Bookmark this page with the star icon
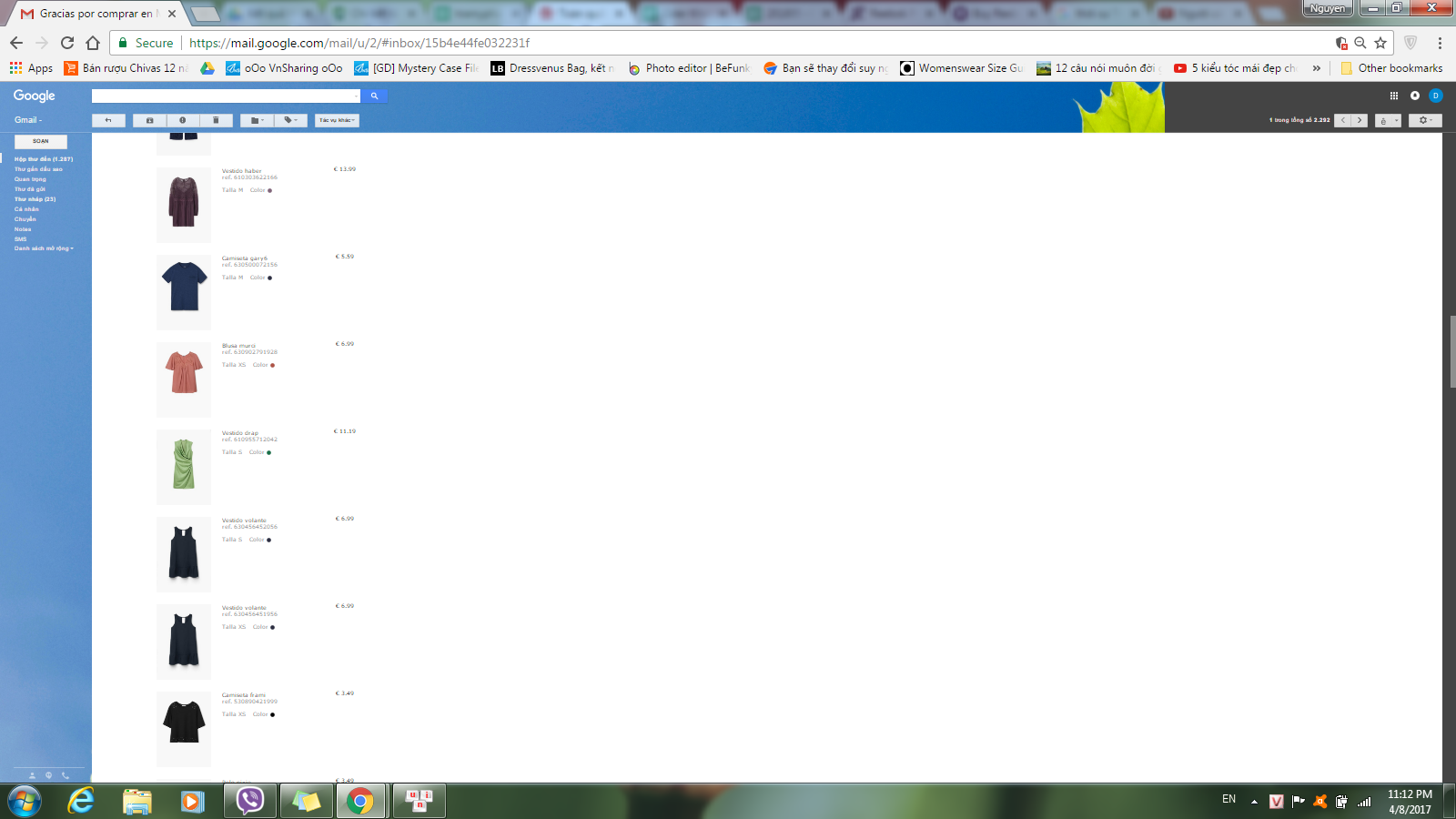This screenshot has height=819, width=1456. pyautogui.click(x=1380, y=43)
